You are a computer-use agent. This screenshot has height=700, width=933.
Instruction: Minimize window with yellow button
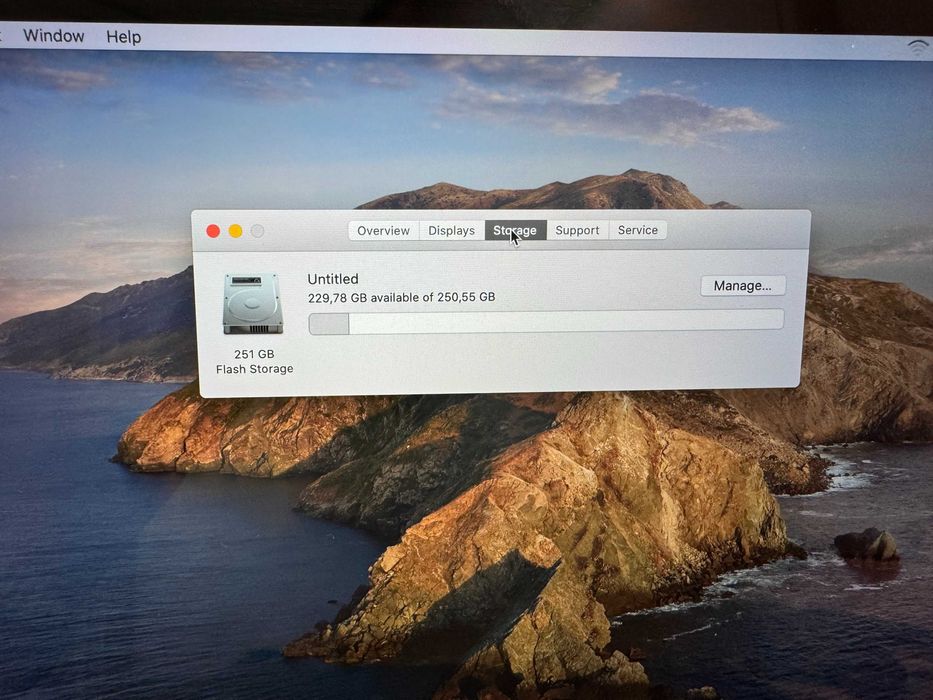point(236,231)
